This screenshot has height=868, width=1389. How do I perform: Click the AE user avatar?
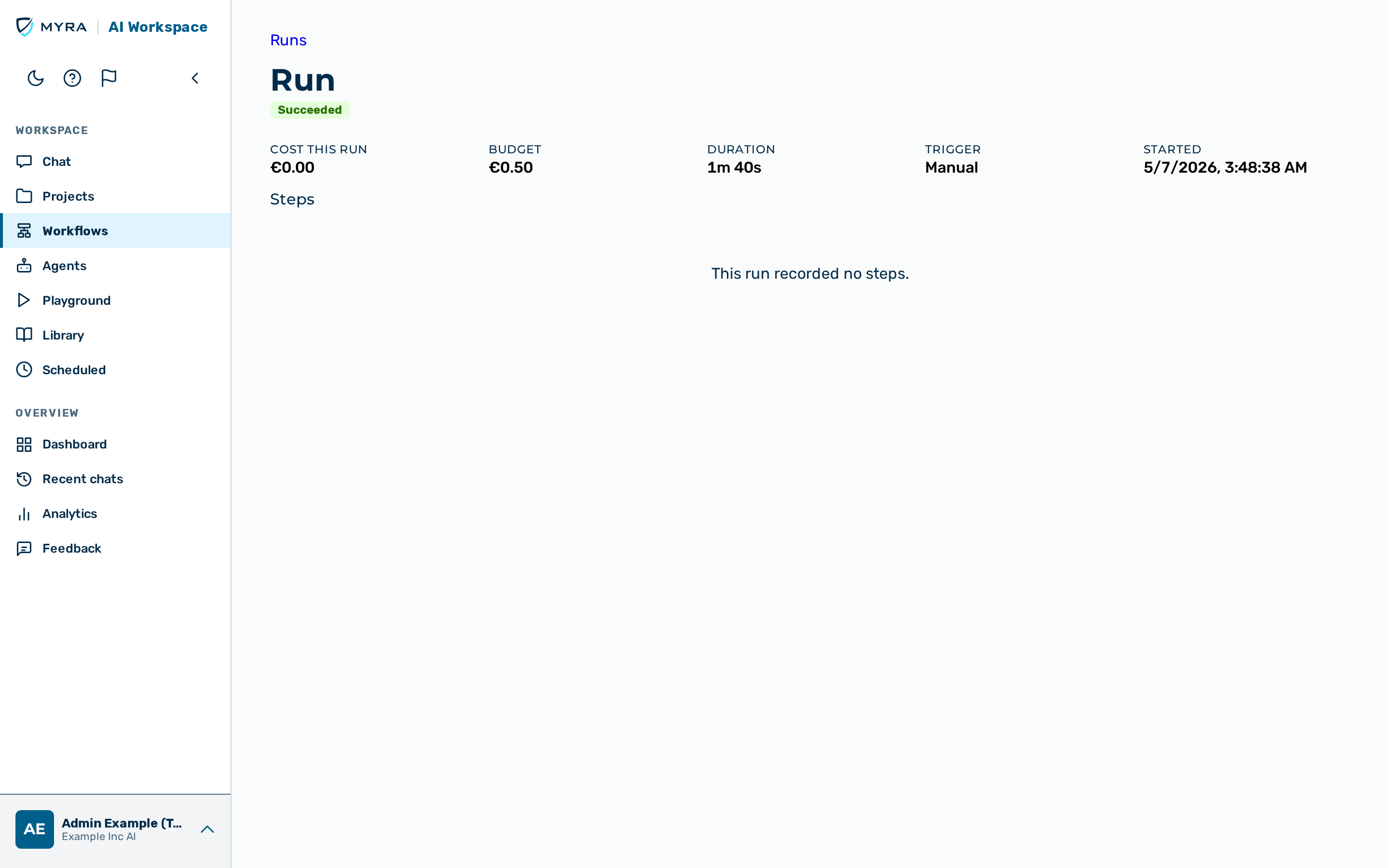tap(34, 829)
